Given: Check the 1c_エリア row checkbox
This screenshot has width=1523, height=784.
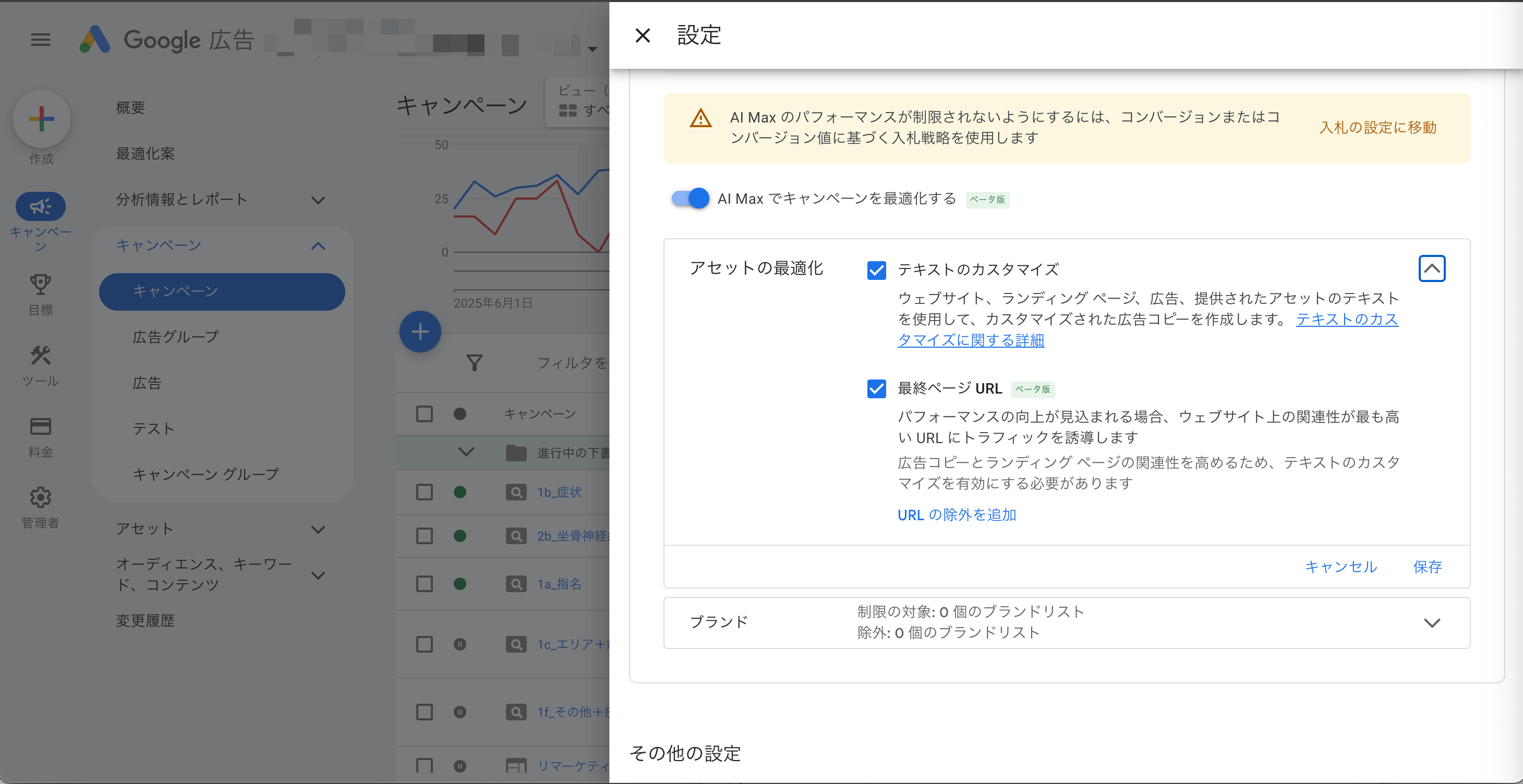Looking at the screenshot, I should (x=424, y=644).
